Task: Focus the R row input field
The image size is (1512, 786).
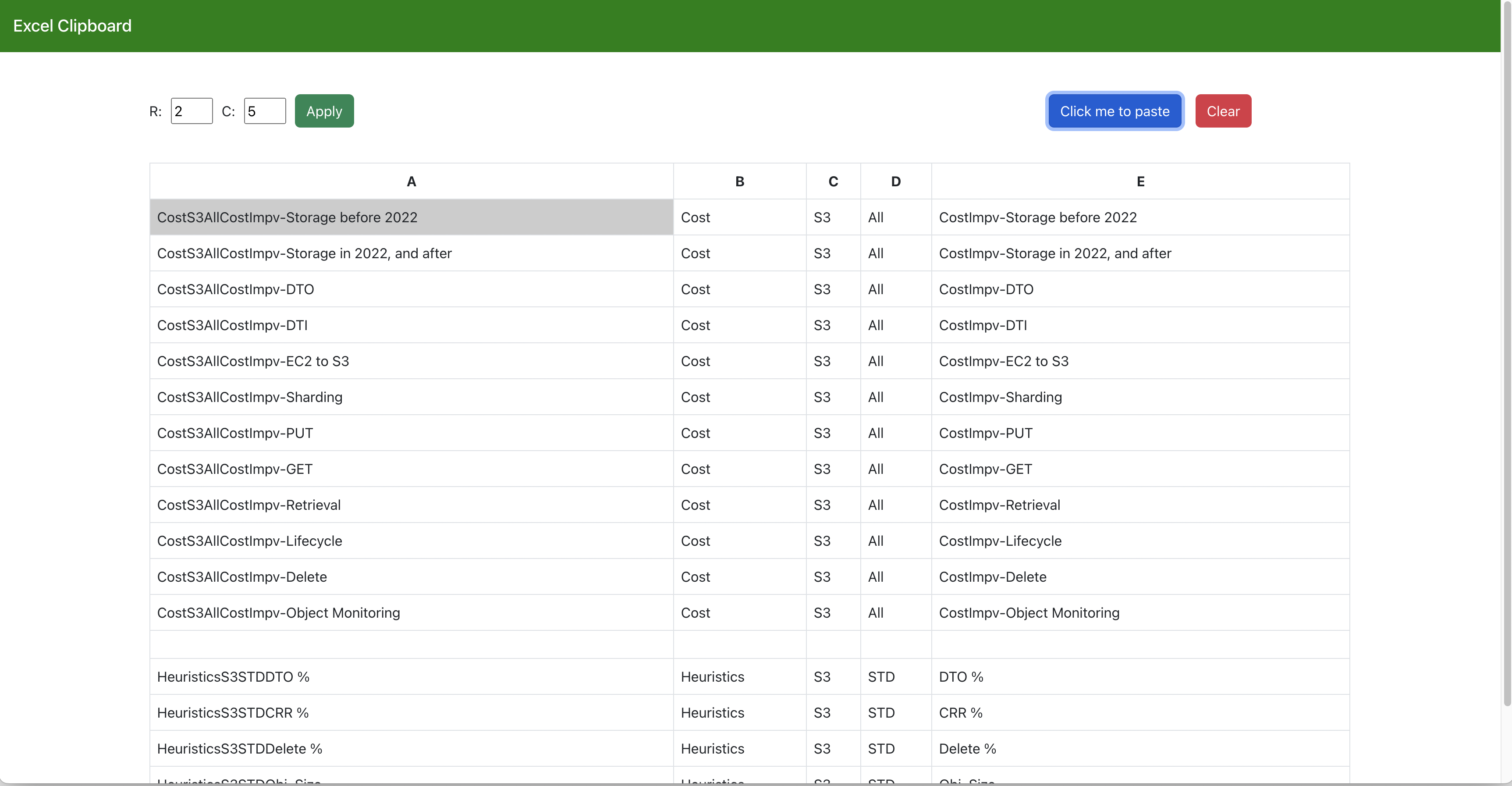Action: point(192,111)
